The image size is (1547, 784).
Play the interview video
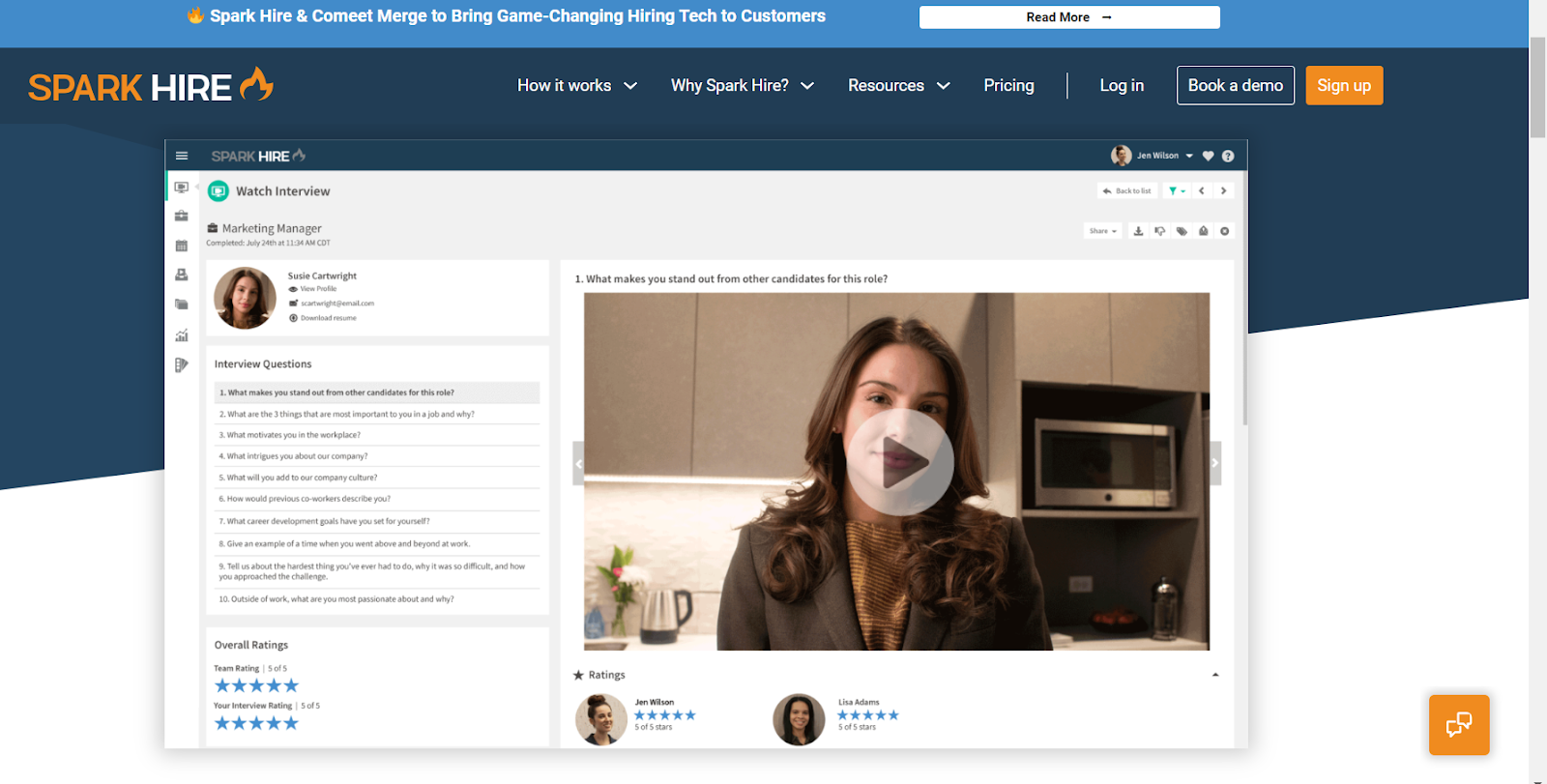pyautogui.click(x=900, y=462)
